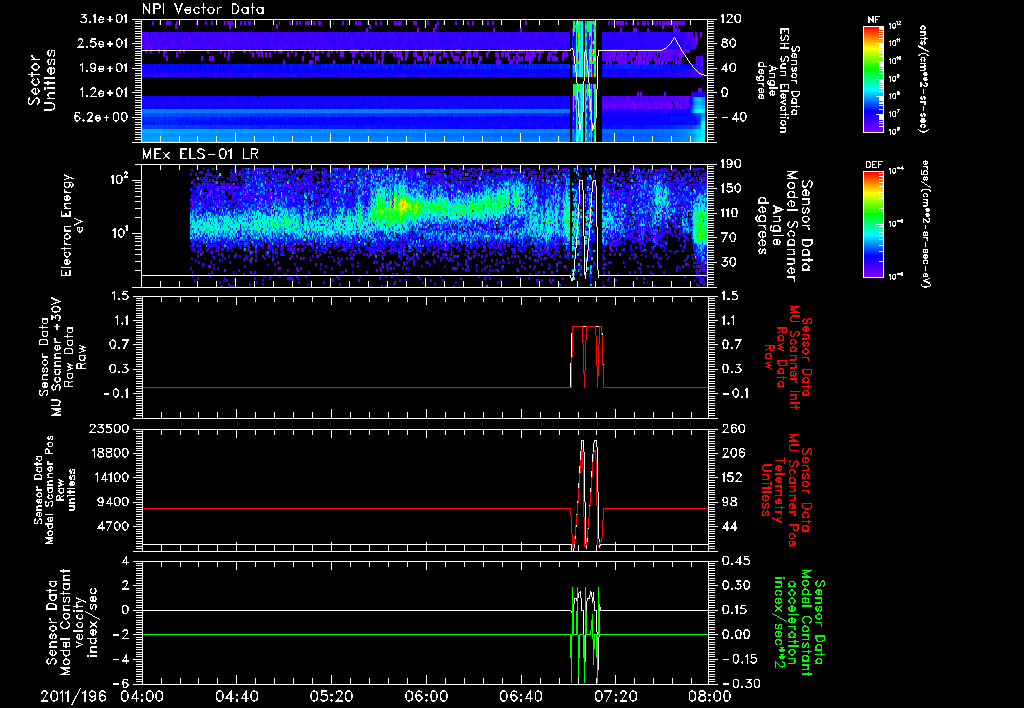Click the "Model Scanner Angle degrees" axis title
1024x708 pixels.
(x=784, y=226)
